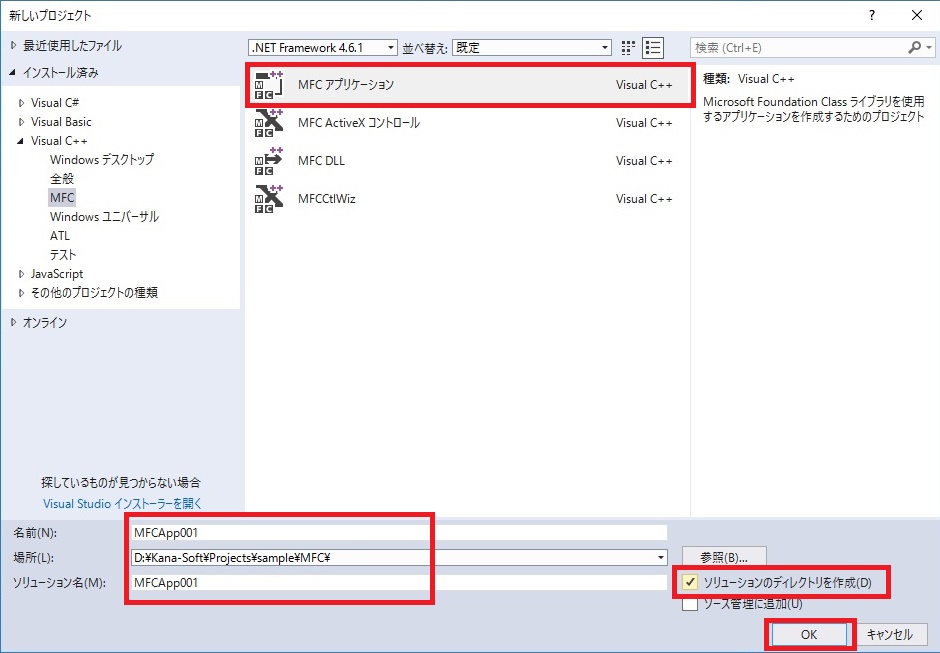Viewport: 940px width, 653px height.
Task: Select the MFC DLL template icon
Action: 269,161
